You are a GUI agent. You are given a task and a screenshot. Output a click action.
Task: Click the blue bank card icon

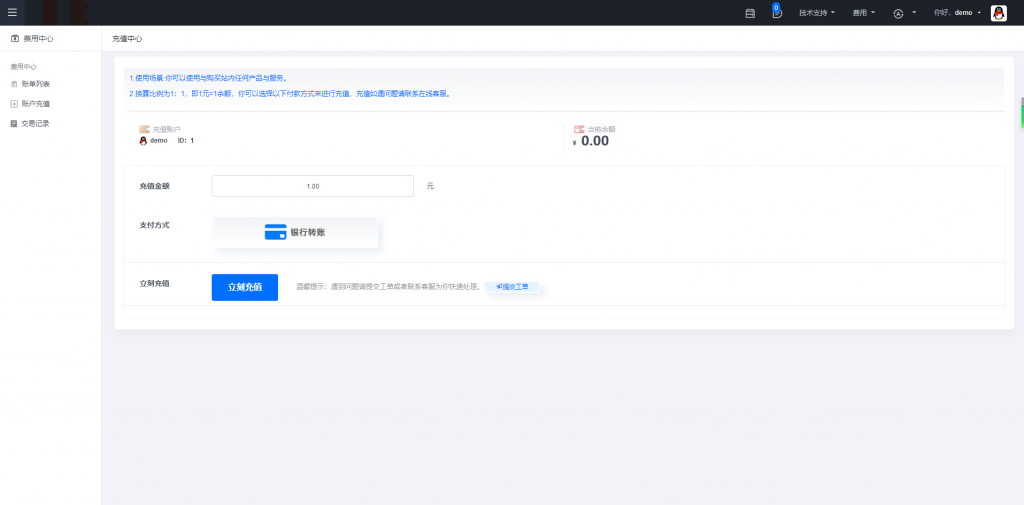tap(275, 232)
